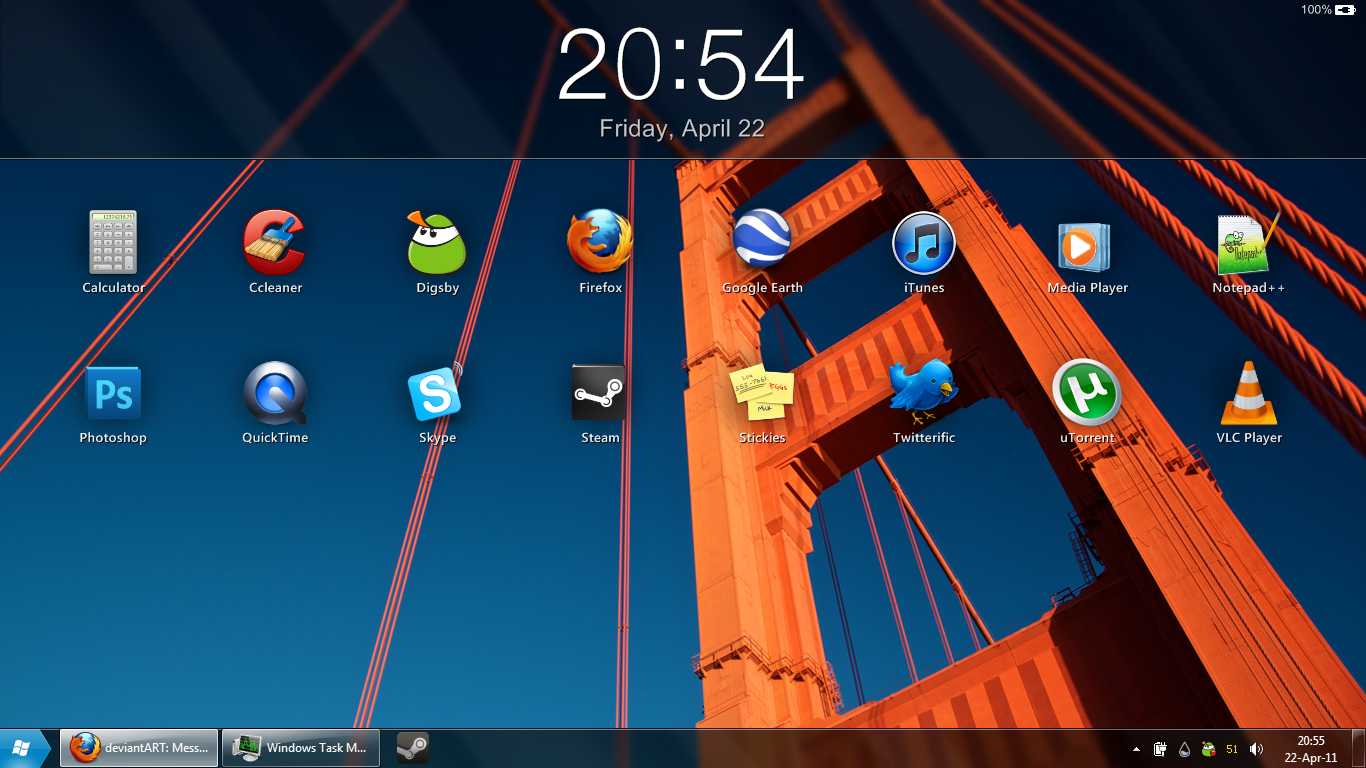Click the pinned Steam taskbar icon

pos(412,747)
